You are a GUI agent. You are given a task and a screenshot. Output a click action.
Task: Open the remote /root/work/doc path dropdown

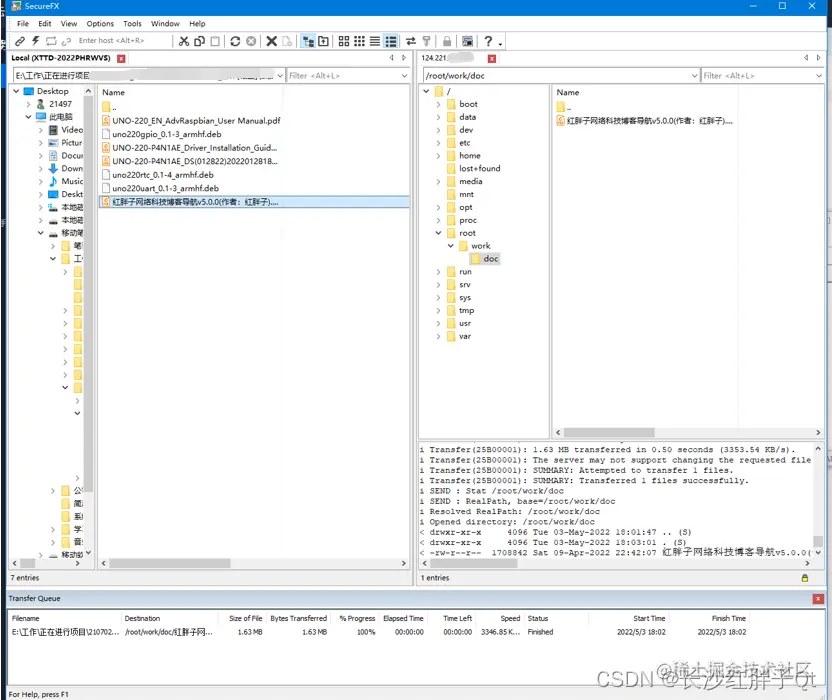pyautogui.click(x=694, y=76)
